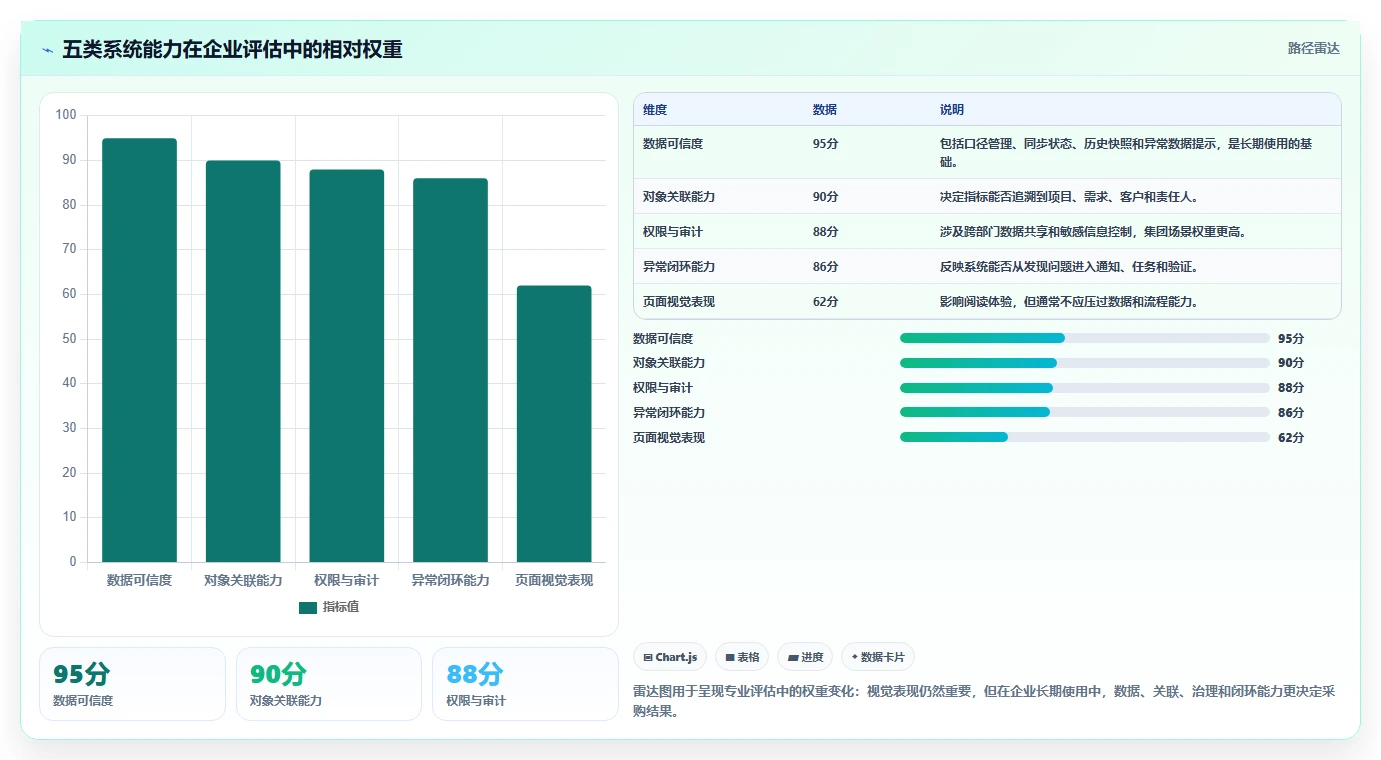The height and width of the screenshot is (760, 1381).
Task: Click the icon inside the Chart.js chip
Action: (x=648, y=658)
